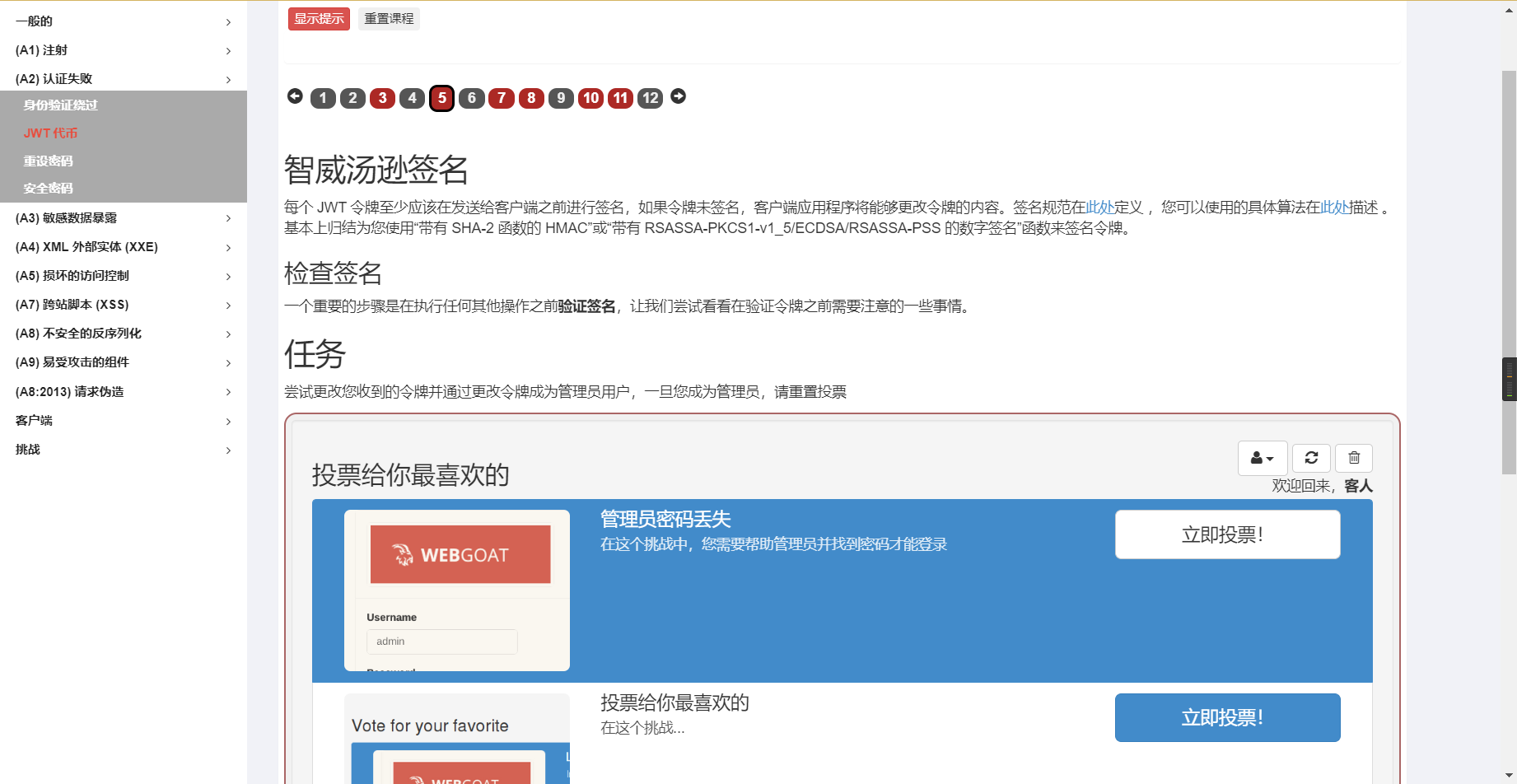
Task: Click the 检查签名 heading
Action: click(333, 273)
